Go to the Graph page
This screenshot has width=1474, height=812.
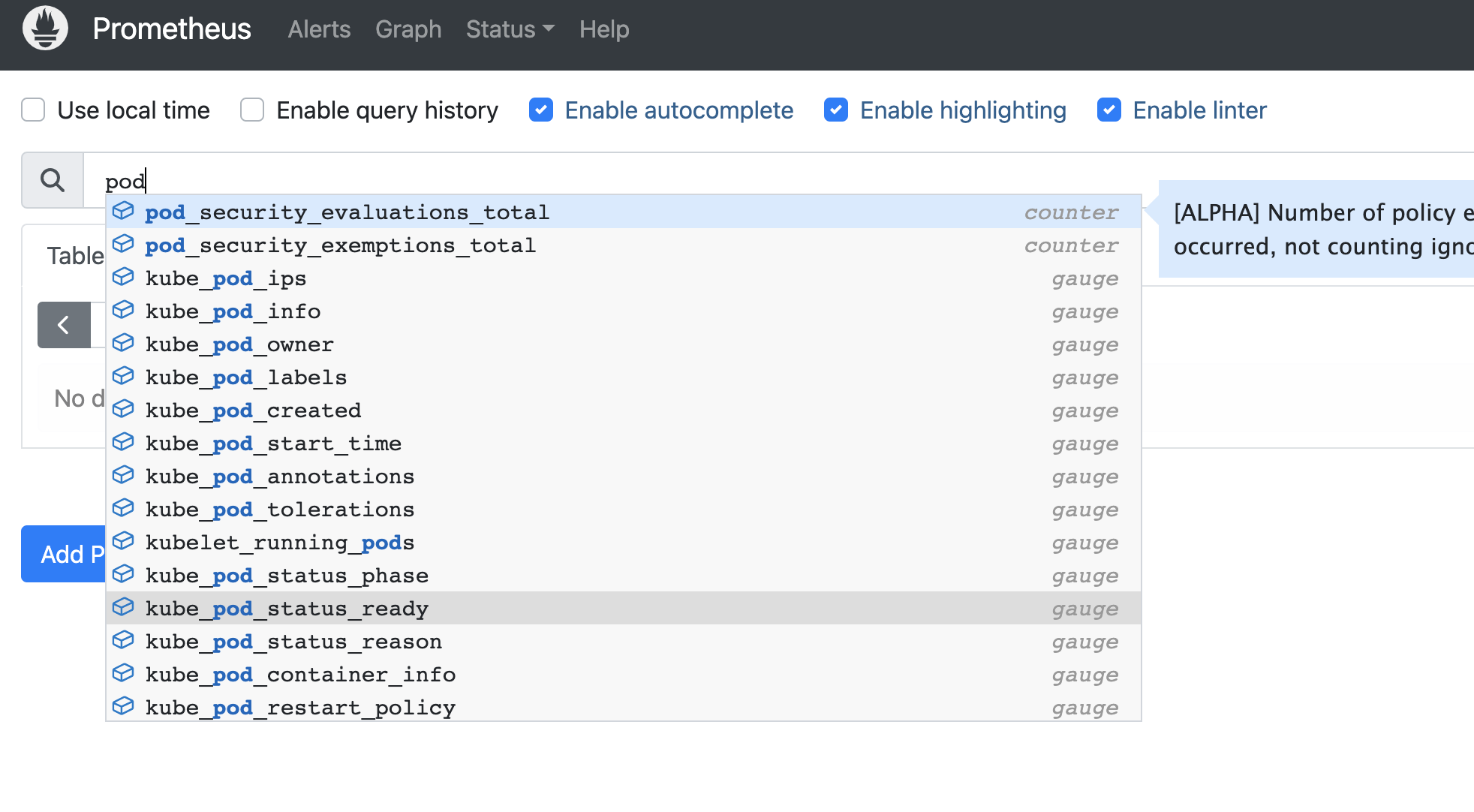tap(408, 29)
